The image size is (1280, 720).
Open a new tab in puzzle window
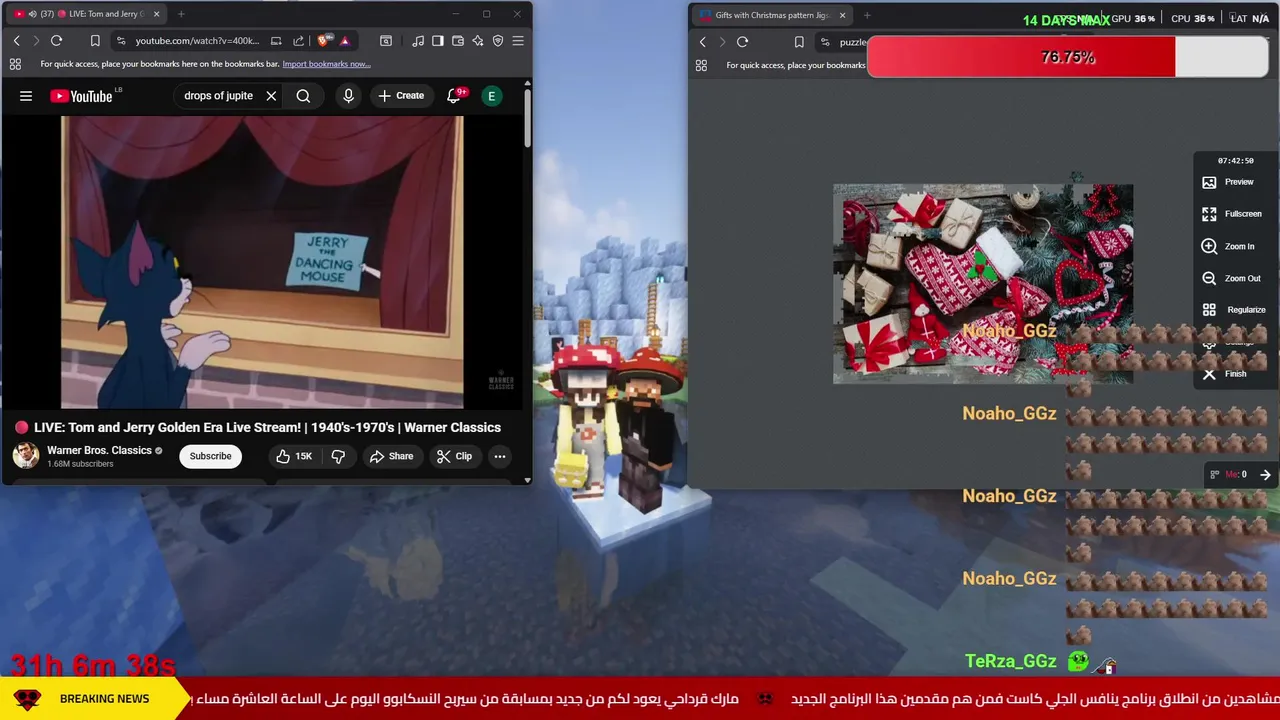(867, 15)
